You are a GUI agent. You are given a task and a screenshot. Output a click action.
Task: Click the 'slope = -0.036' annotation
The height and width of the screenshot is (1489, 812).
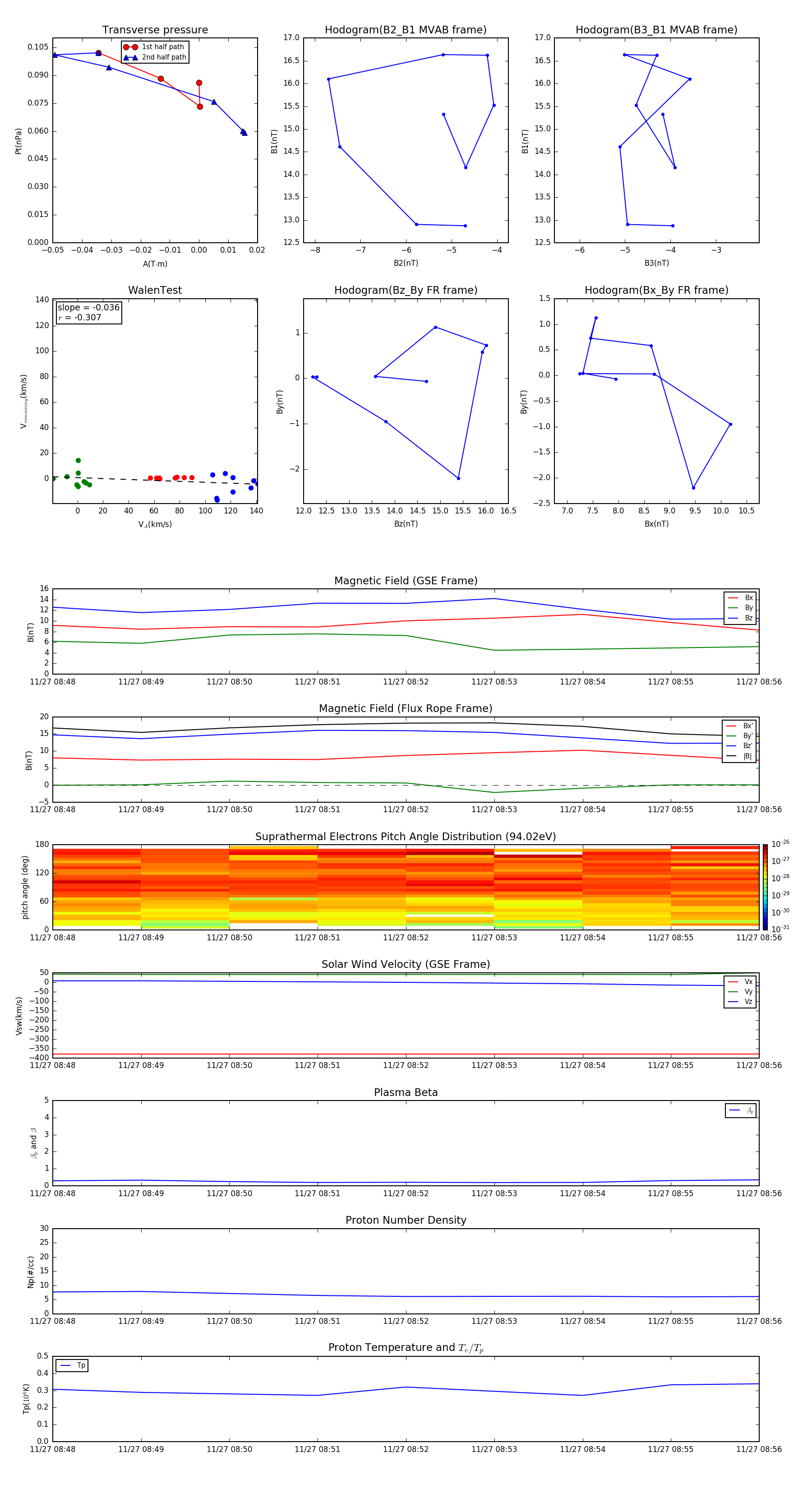click(x=88, y=308)
